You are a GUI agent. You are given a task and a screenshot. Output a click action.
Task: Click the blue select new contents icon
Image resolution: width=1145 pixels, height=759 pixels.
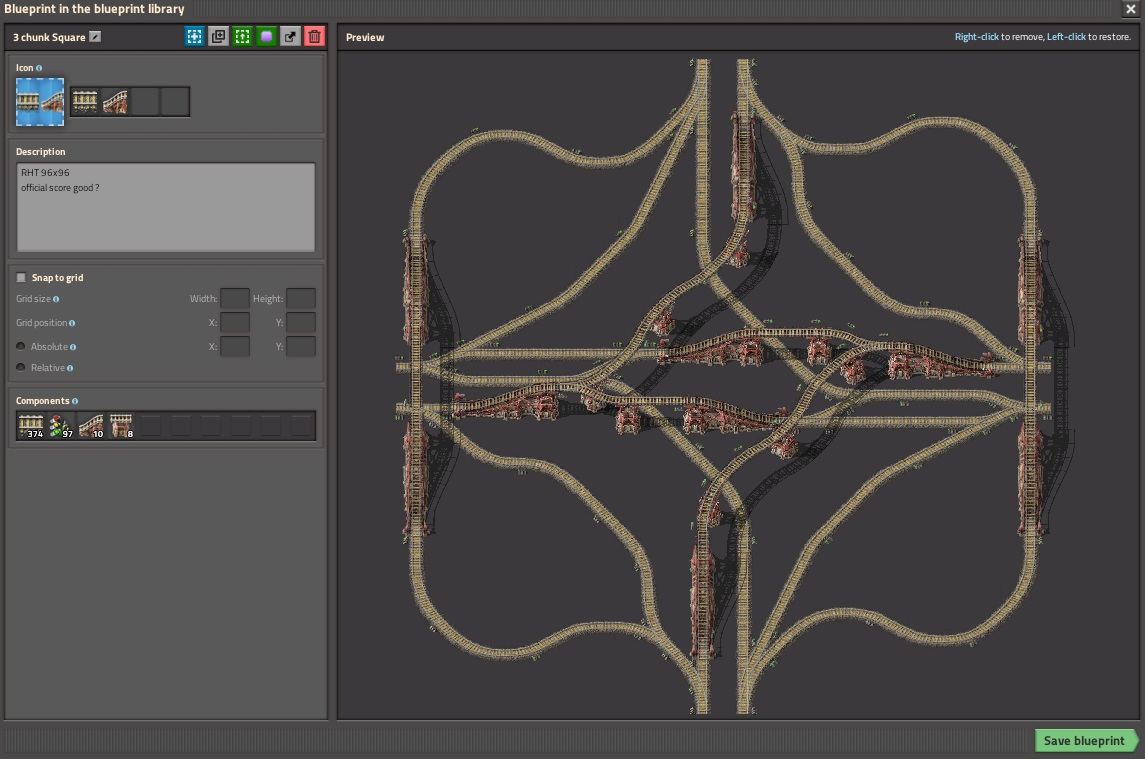(x=194, y=37)
